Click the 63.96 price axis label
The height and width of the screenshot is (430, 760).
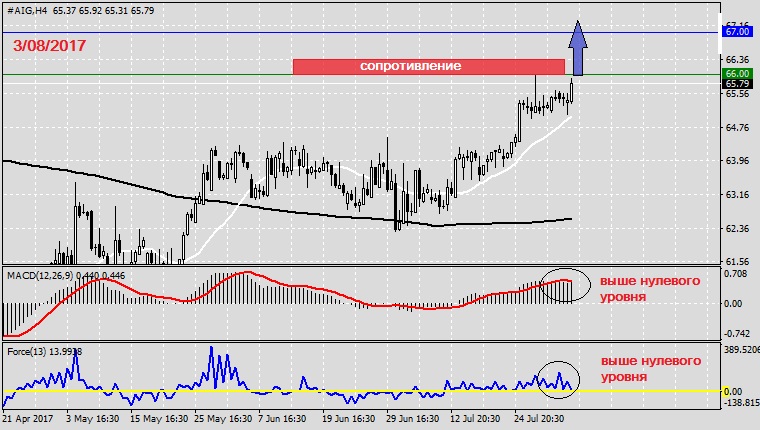pos(737,160)
